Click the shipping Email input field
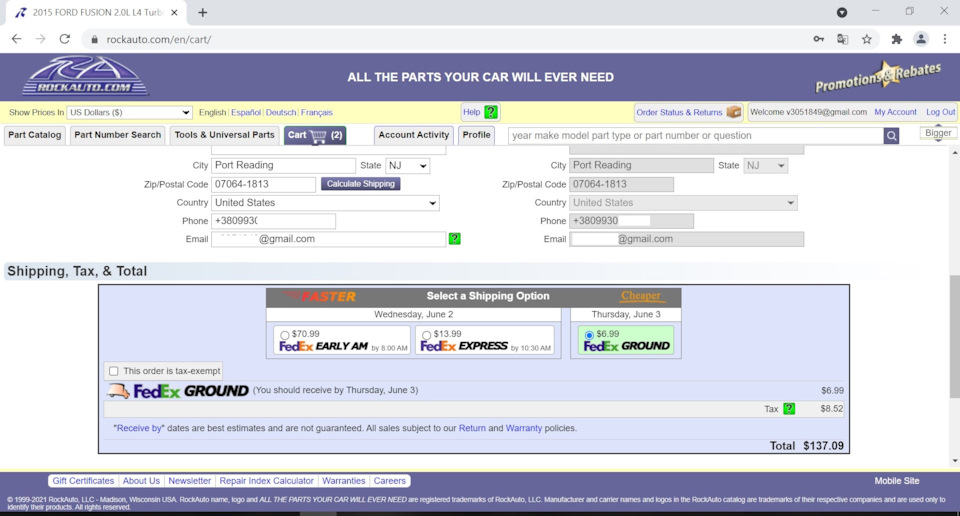Screen dimensions: 960x516 click(x=328, y=239)
